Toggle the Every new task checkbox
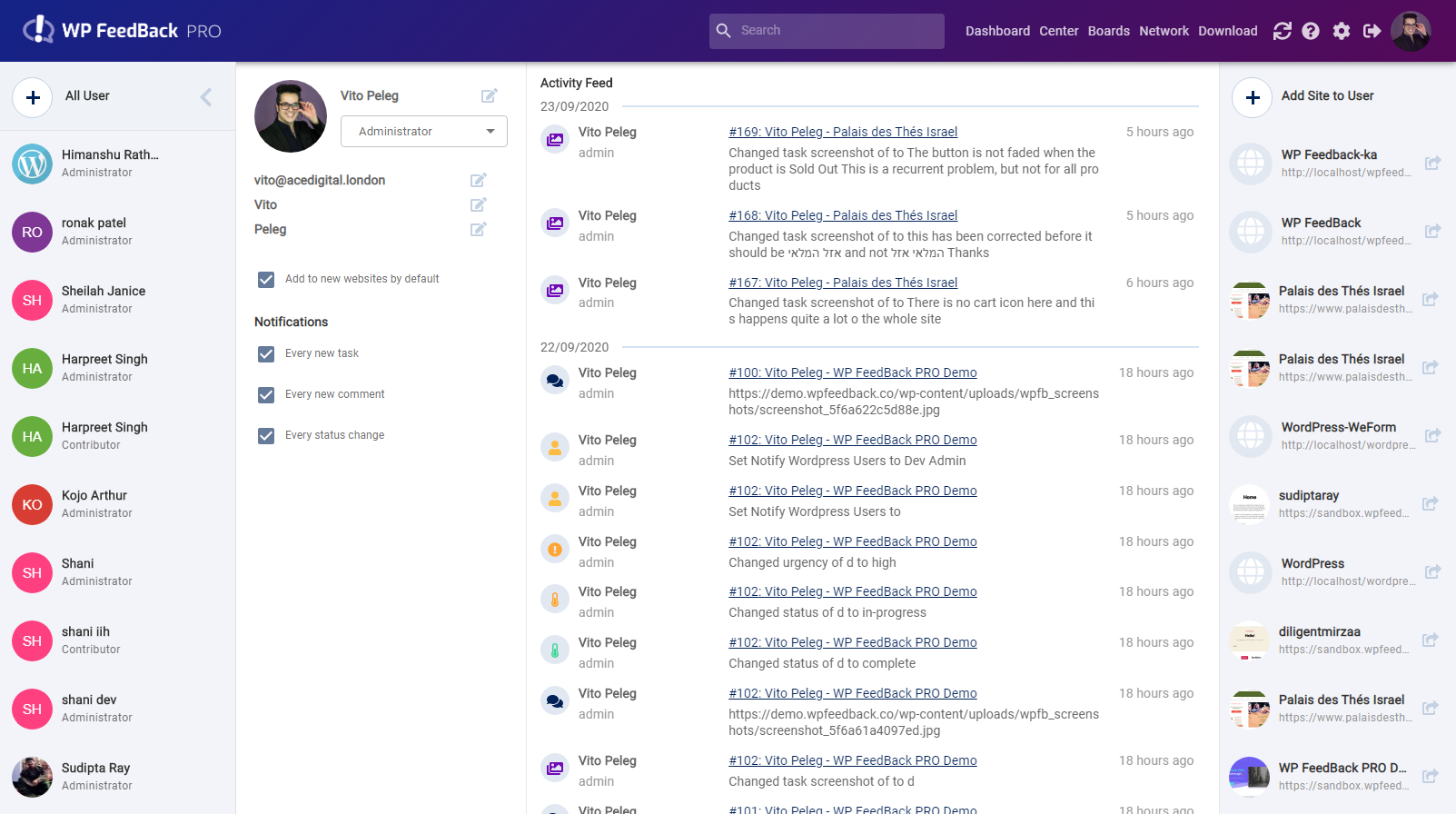1456x814 pixels. [266, 353]
